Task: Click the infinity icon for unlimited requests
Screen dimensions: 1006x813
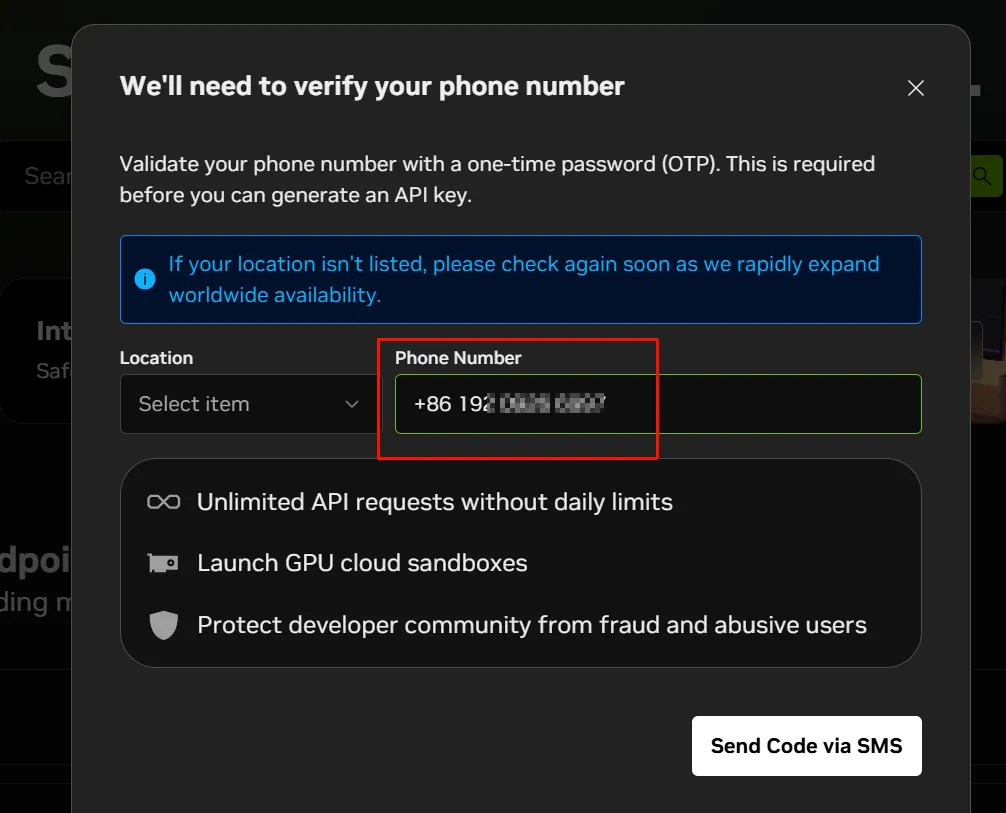Action: 163,502
